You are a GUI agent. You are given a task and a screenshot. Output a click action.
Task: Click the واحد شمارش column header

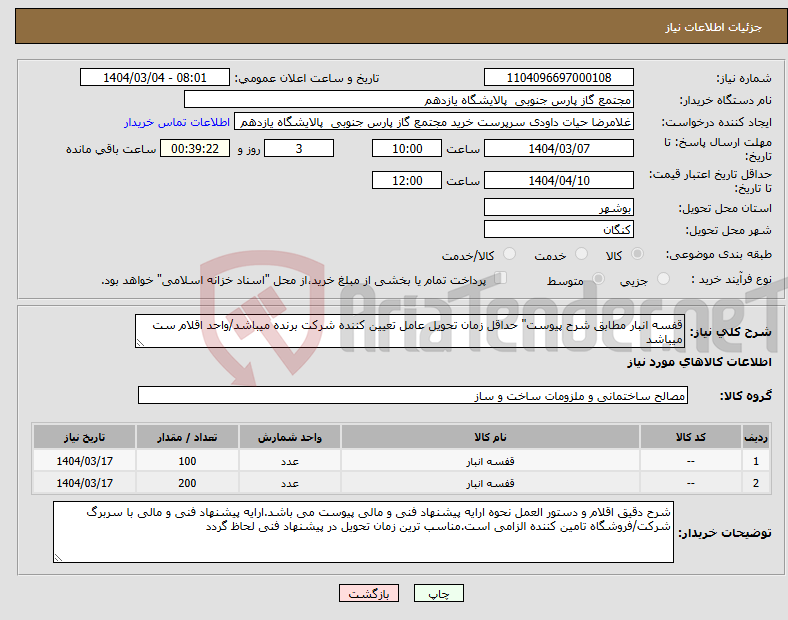point(290,437)
